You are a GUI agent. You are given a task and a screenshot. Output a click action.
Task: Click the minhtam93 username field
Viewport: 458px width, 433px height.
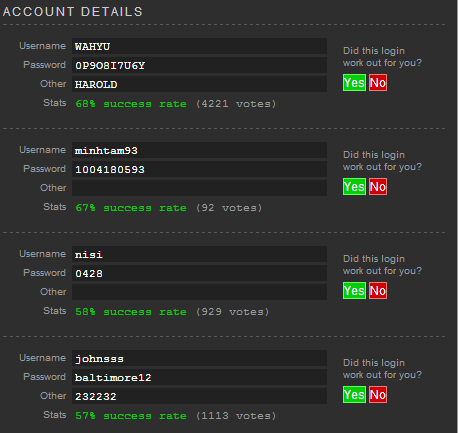click(x=199, y=150)
